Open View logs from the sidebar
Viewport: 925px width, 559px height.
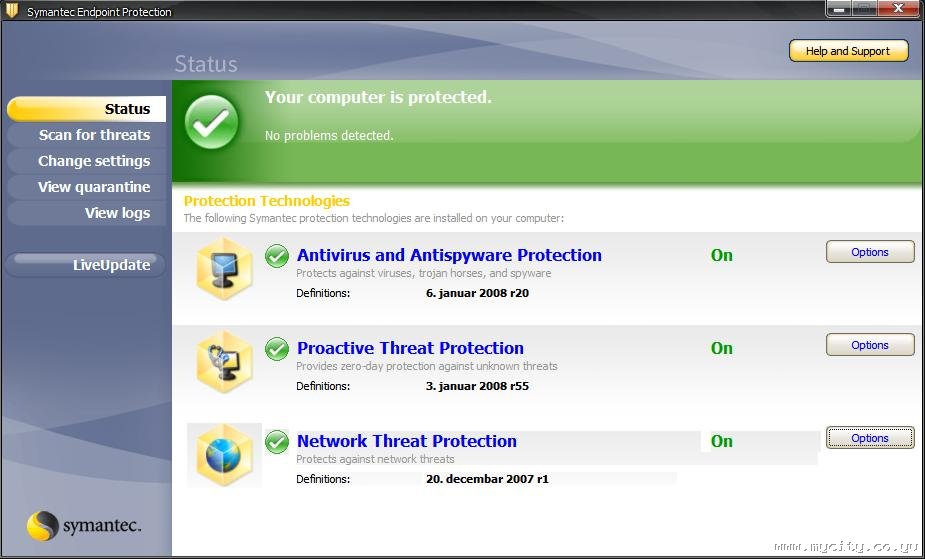86,213
